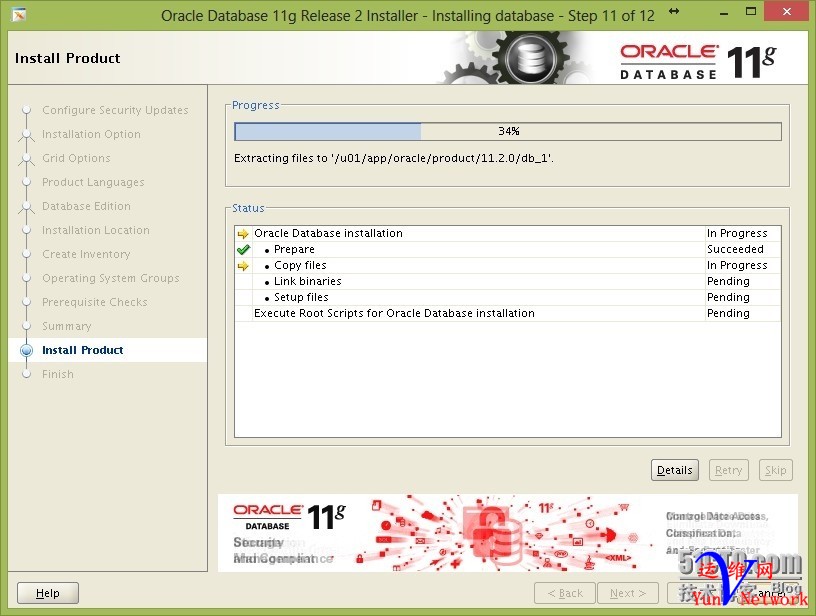Select Install Product step
The width and height of the screenshot is (816, 616).
point(82,350)
